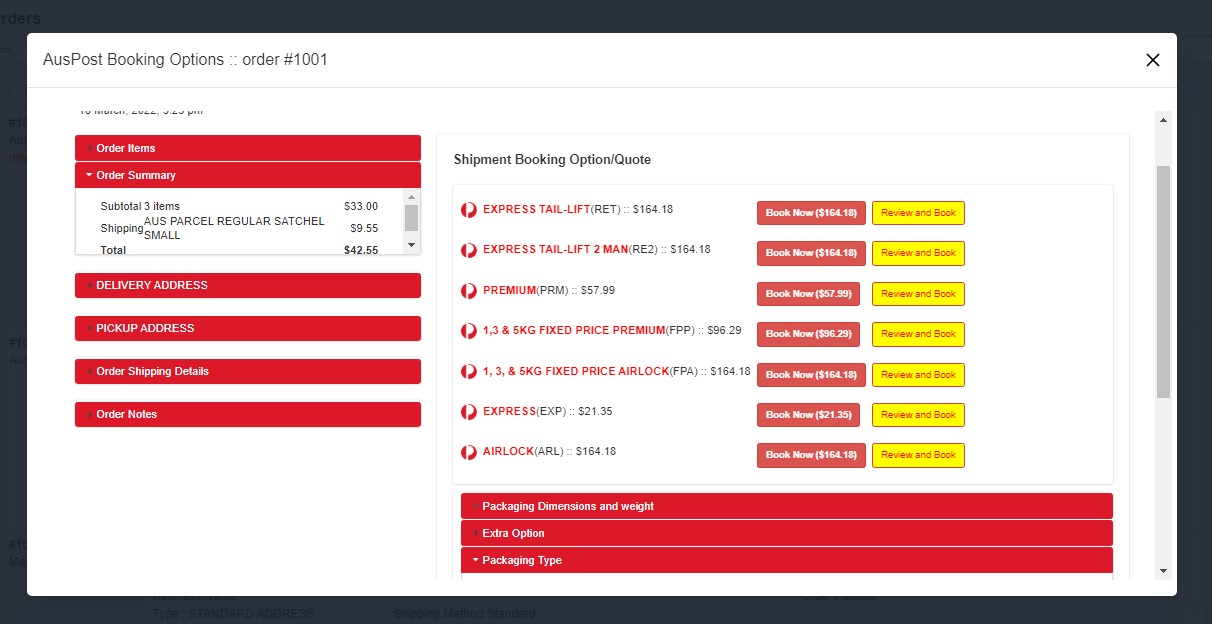Viewport: 1212px width, 624px height.
Task: Click AusPost logo beside EXPRESS(EXP)
Action: tap(468, 412)
